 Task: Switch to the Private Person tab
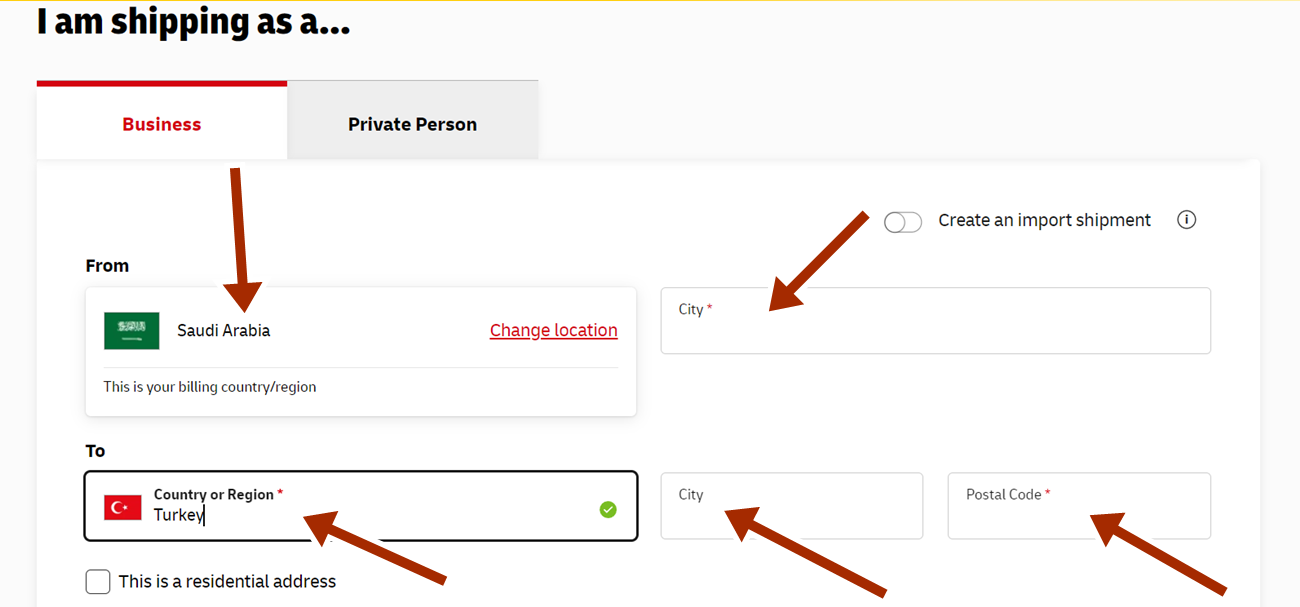pyautogui.click(x=412, y=124)
